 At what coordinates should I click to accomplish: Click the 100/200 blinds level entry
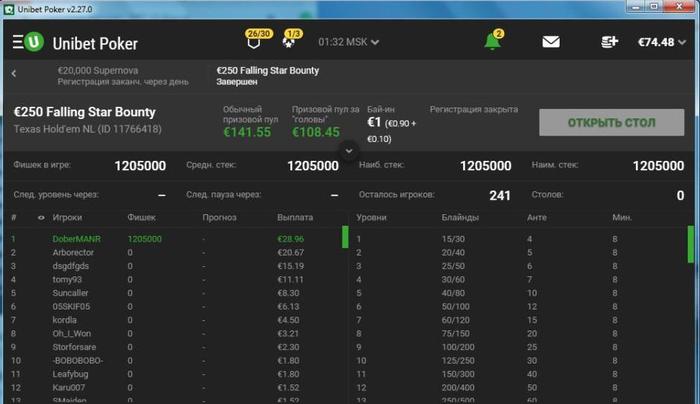(458, 347)
